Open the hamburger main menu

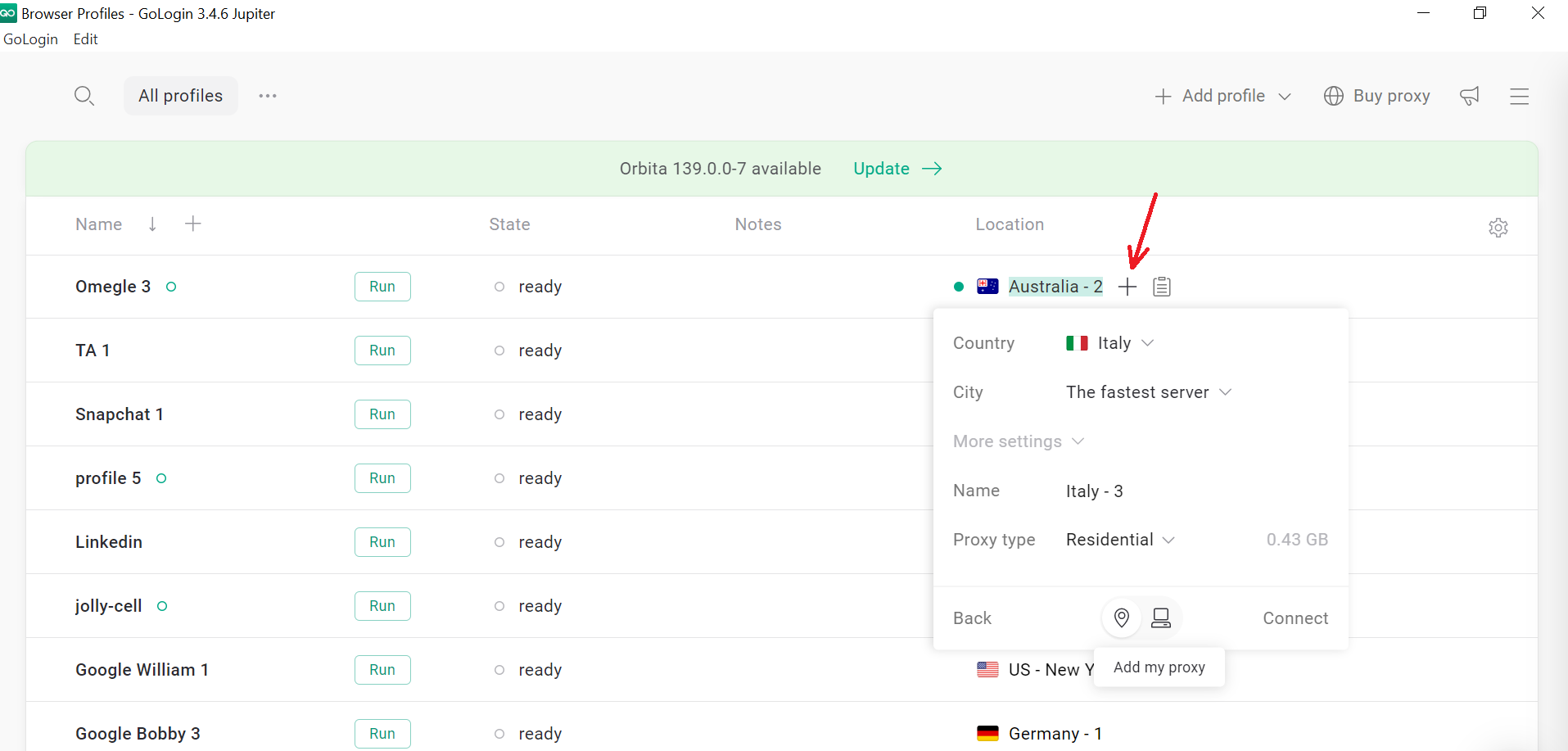pos(1519,97)
